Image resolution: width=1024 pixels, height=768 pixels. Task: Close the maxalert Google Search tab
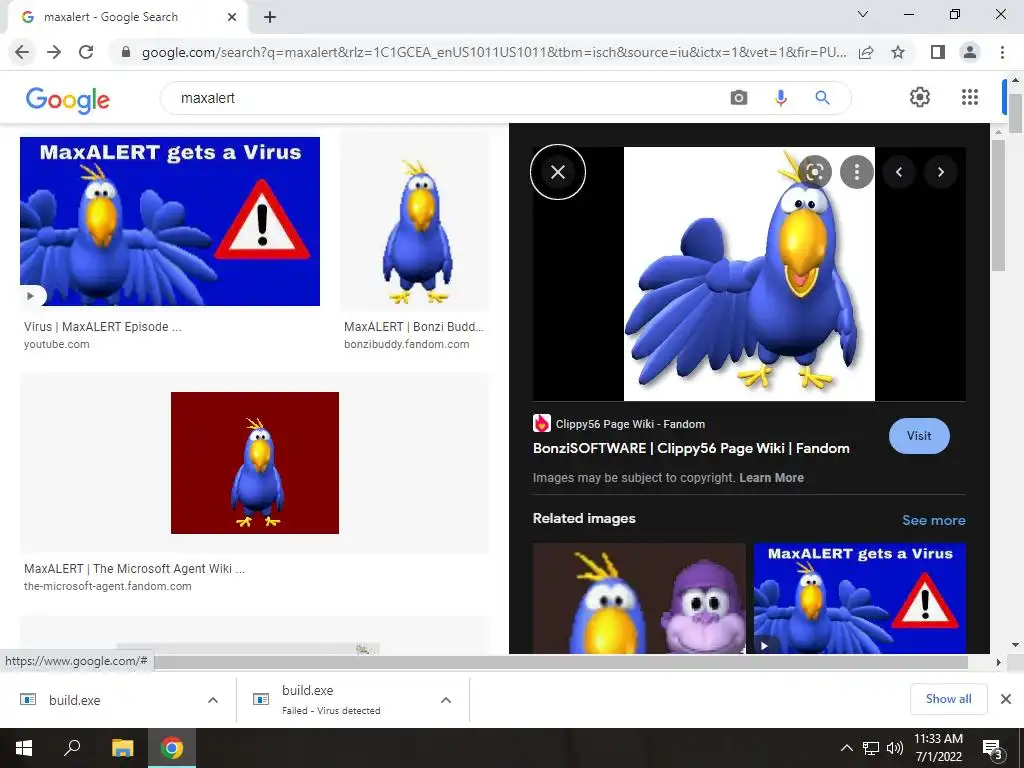232,17
